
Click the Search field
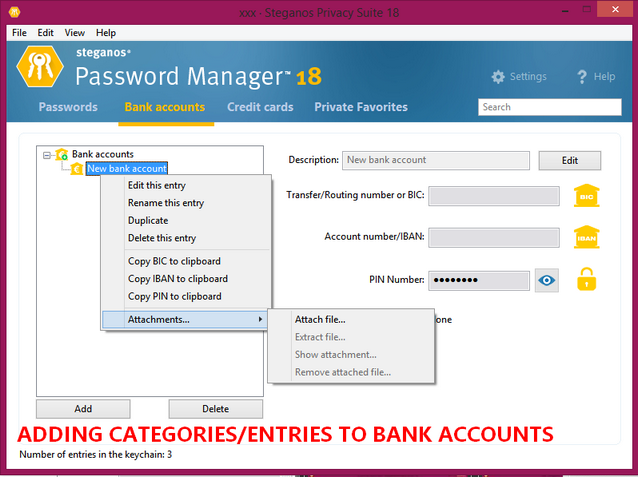pos(550,107)
